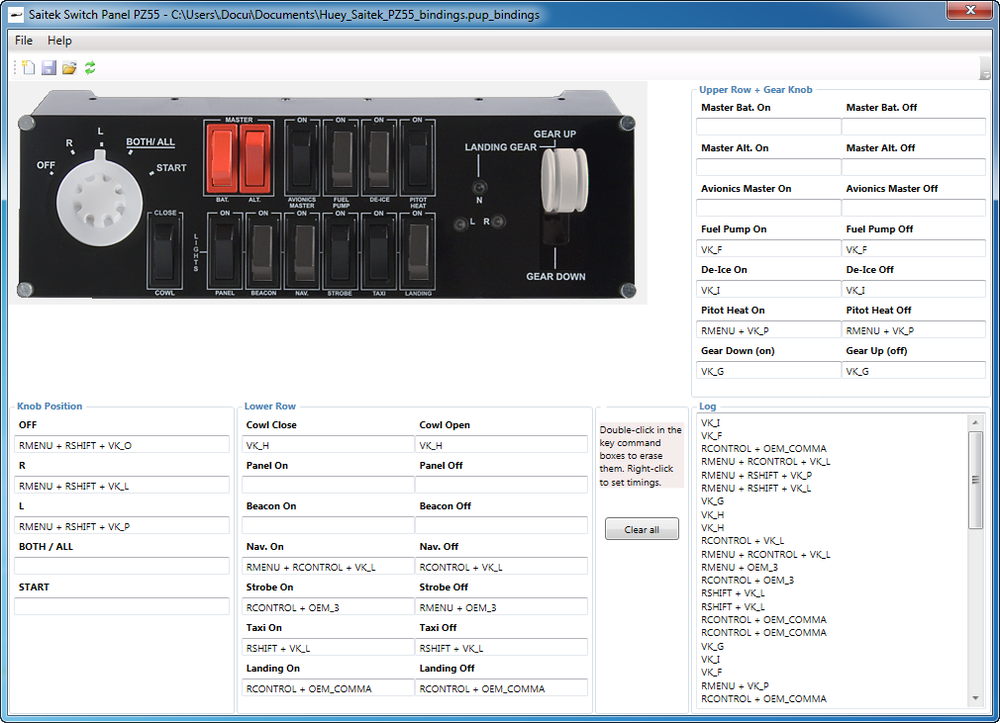This screenshot has width=1000, height=723.
Task: Click the toolbar overflow arrow at far right
Action: tap(985, 72)
